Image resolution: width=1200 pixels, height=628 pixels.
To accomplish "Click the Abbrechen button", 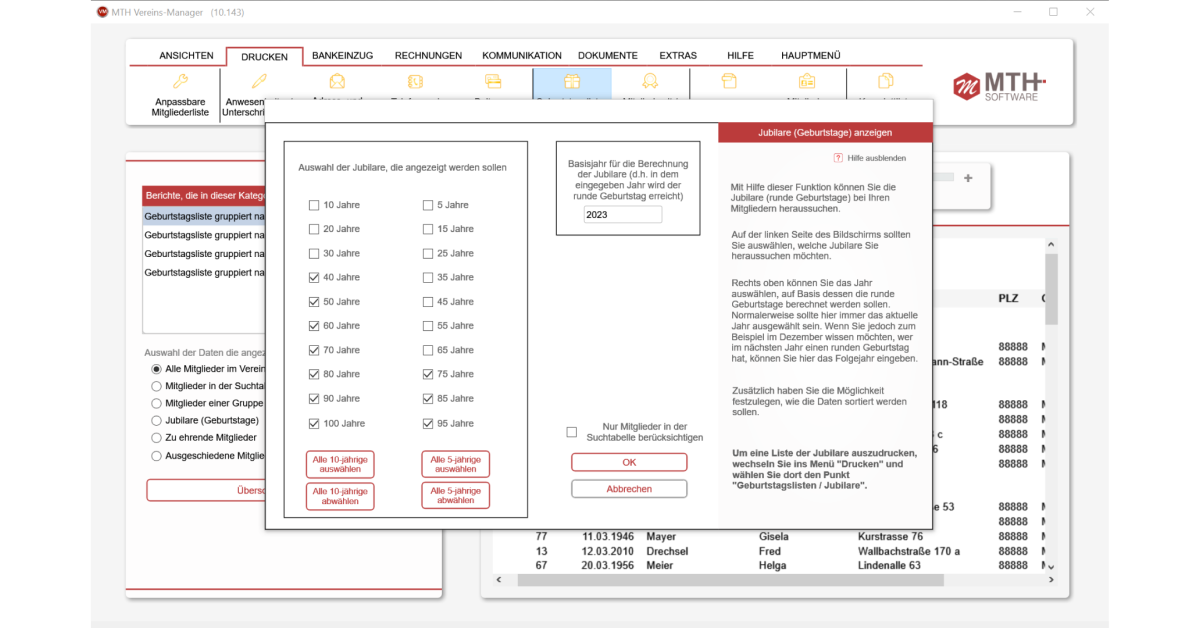I will (629, 489).
